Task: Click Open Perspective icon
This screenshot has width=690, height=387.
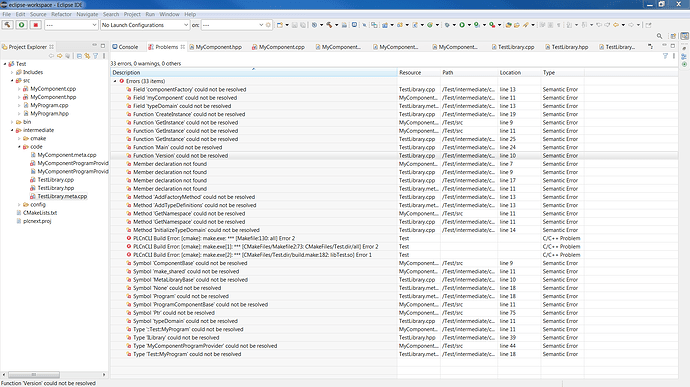Action: (673, 36)
